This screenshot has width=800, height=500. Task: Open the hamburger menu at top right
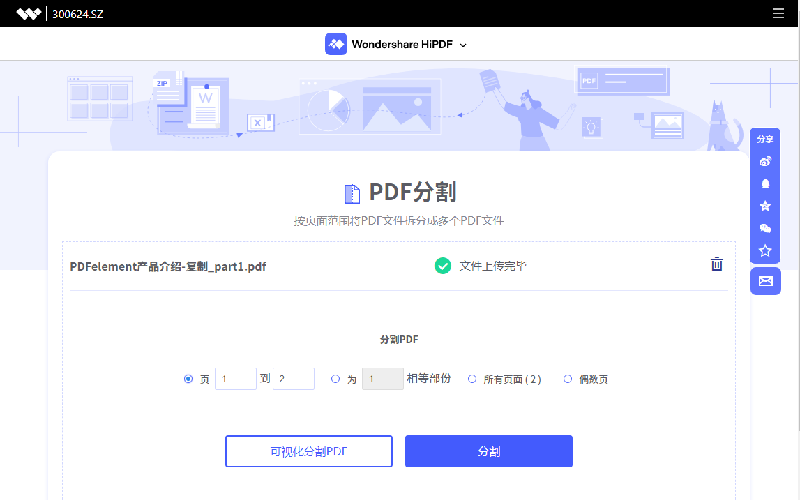pyautogui.click(x=778, y=14)
